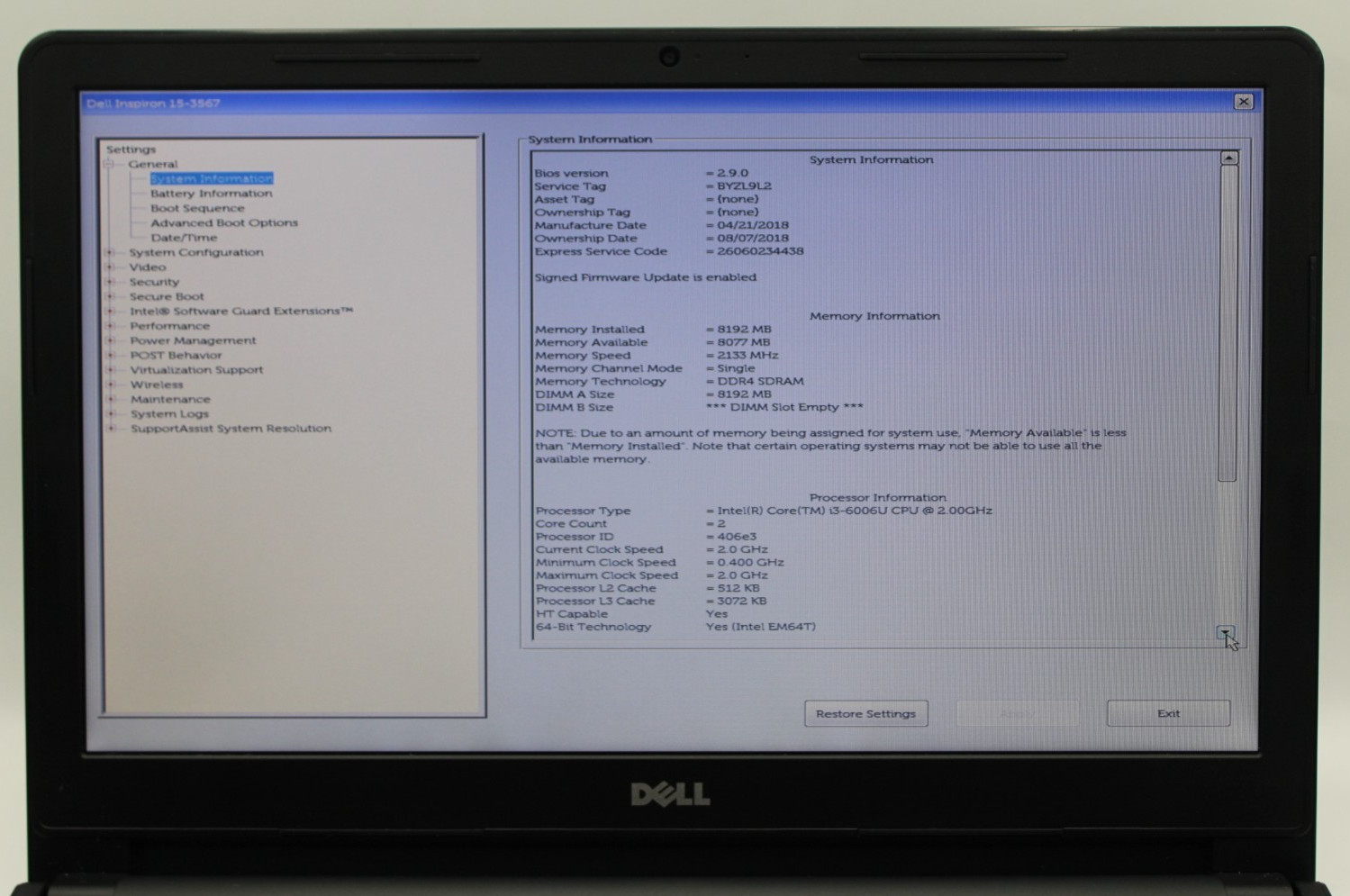1350x896 pixels.
Task: Click Signed Firmware Update is enabled text
Action: 646,277
